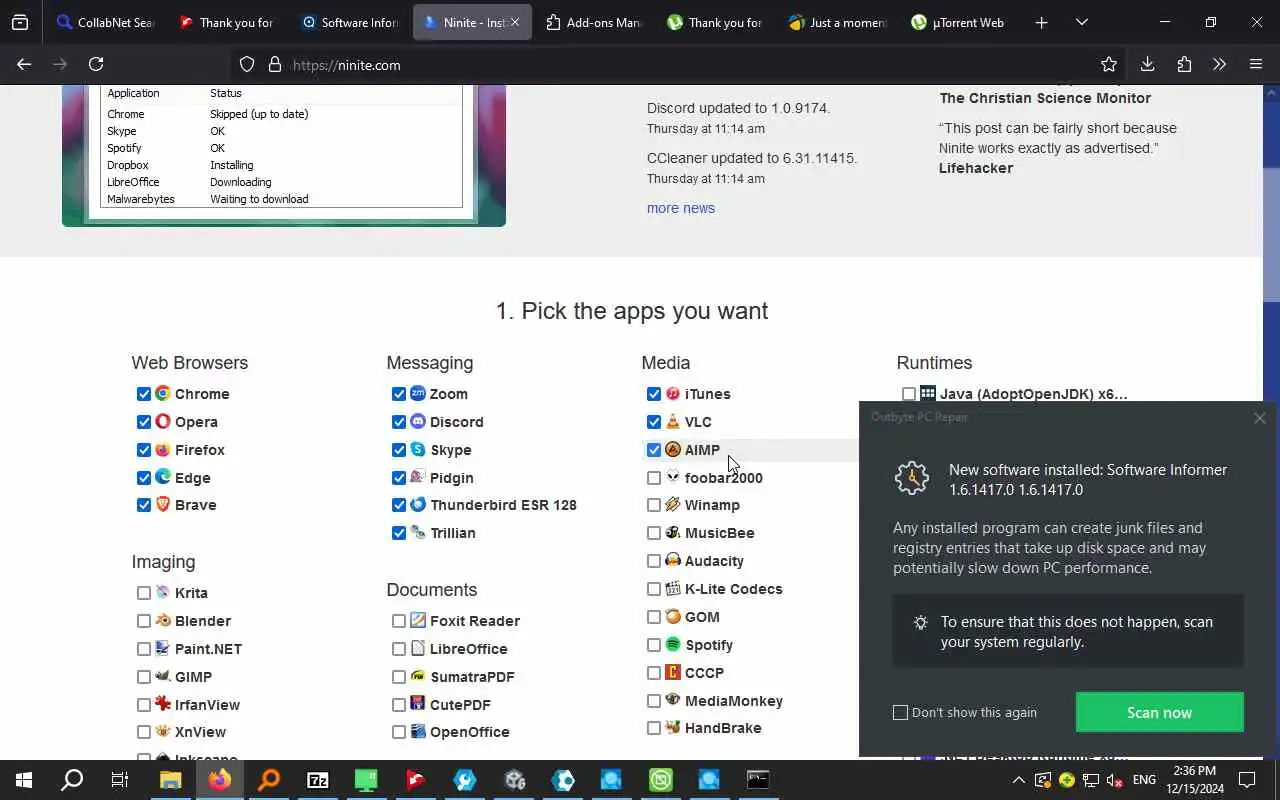Click the Chrome app icon in Web Browsers
Image resolution: width=1280 pixels, height=800 pixels.
[x=163, y=394]
